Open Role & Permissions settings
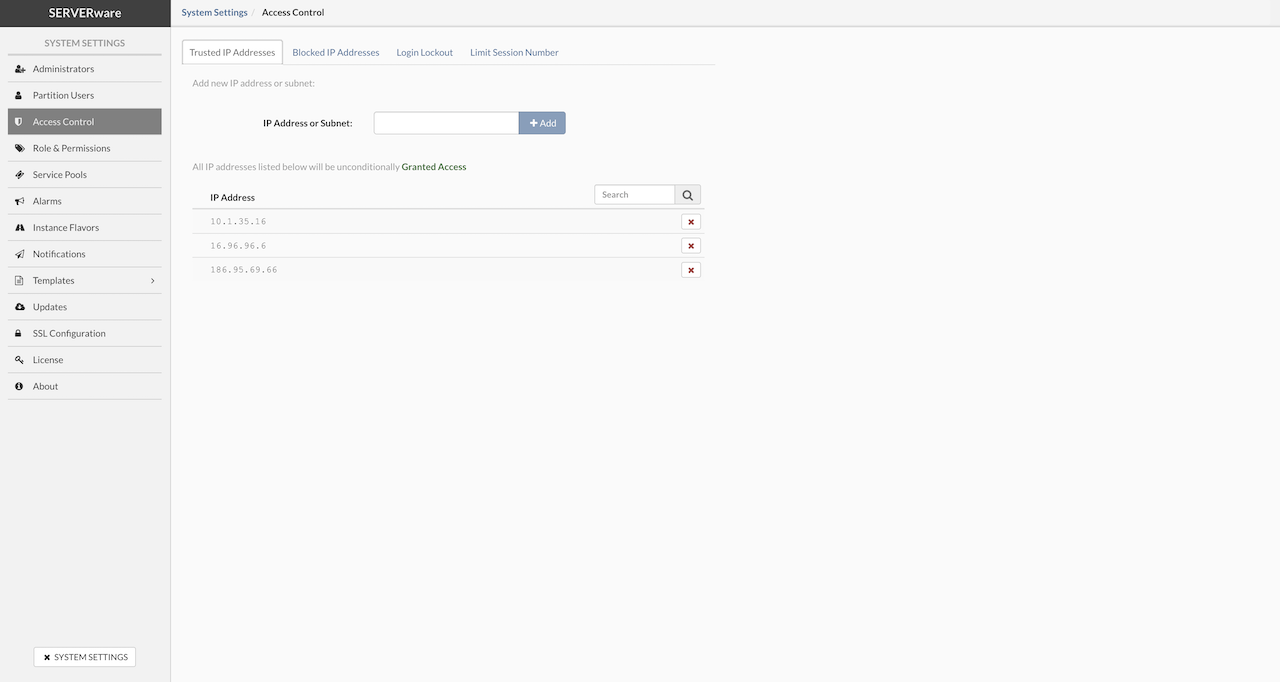Viewport: 1280px width, 682px height. coord(71,148)
